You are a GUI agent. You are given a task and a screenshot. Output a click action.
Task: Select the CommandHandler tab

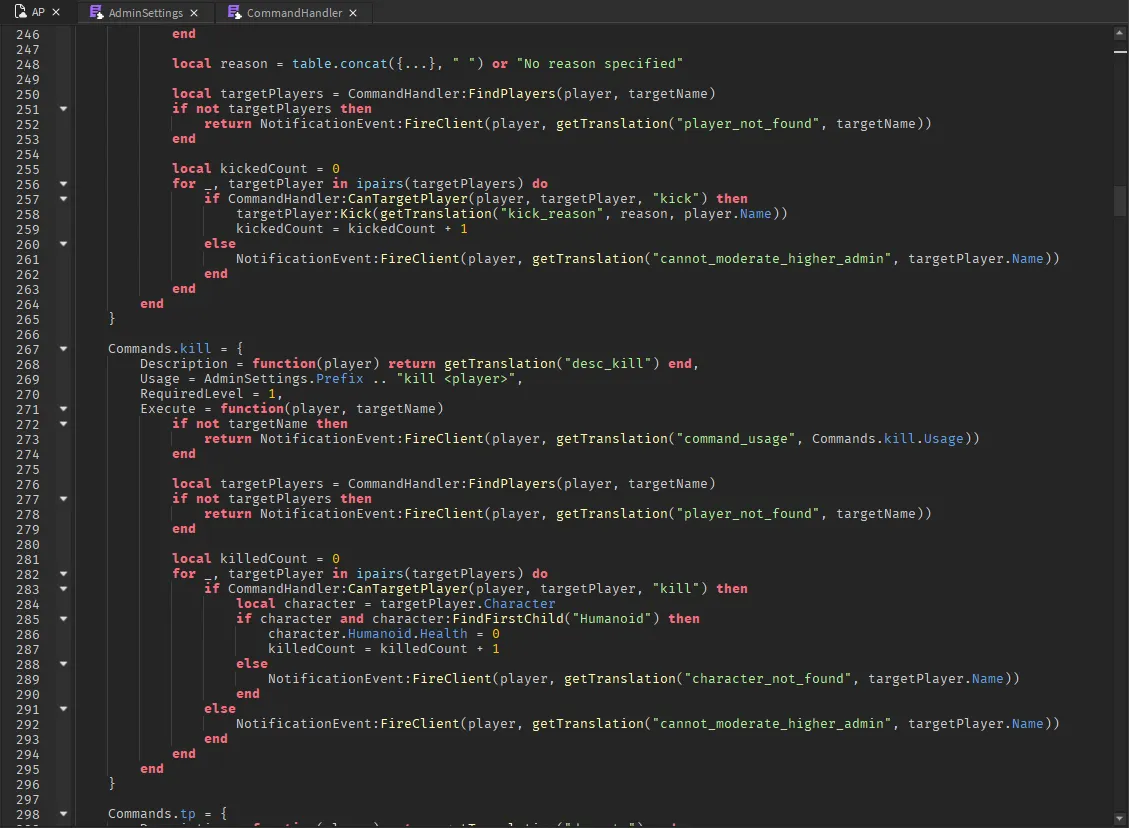294,13
